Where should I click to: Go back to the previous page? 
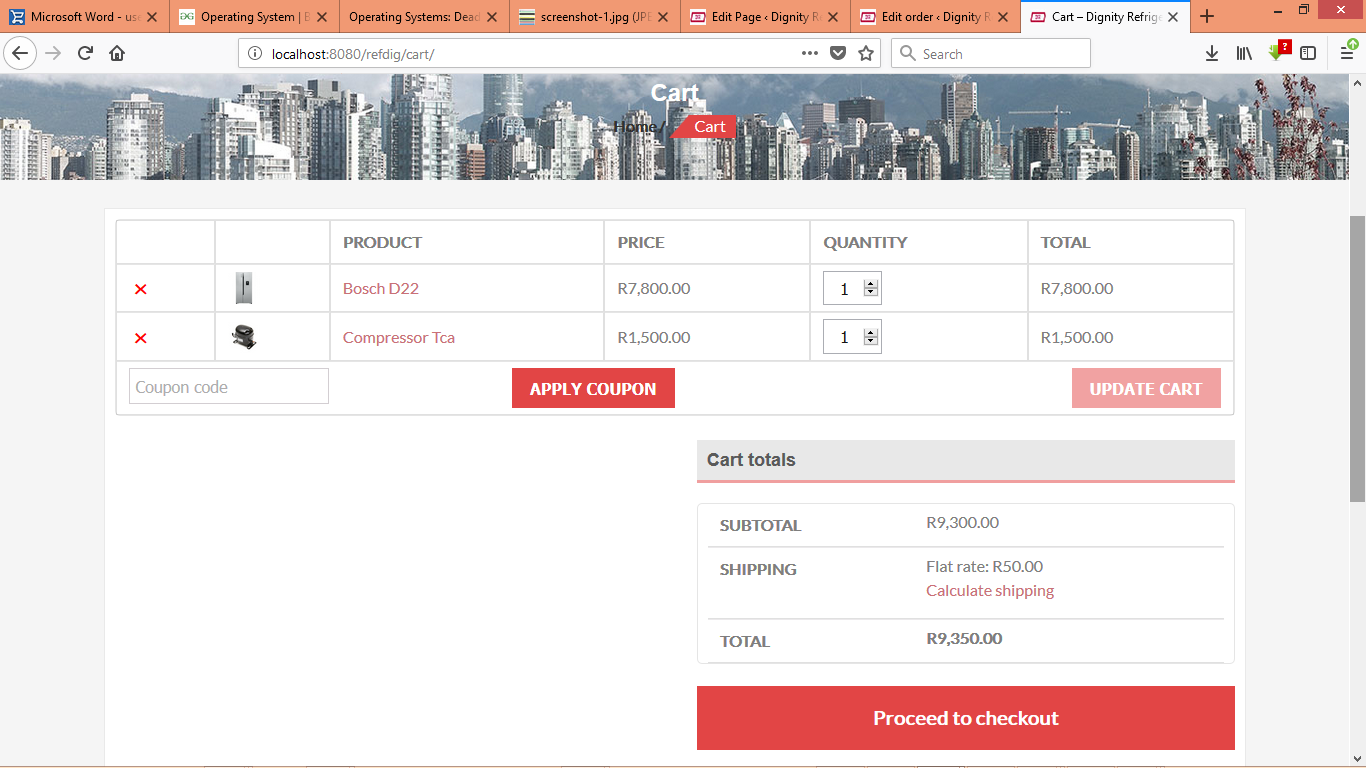pyautogui.click(x=20, y=53)
